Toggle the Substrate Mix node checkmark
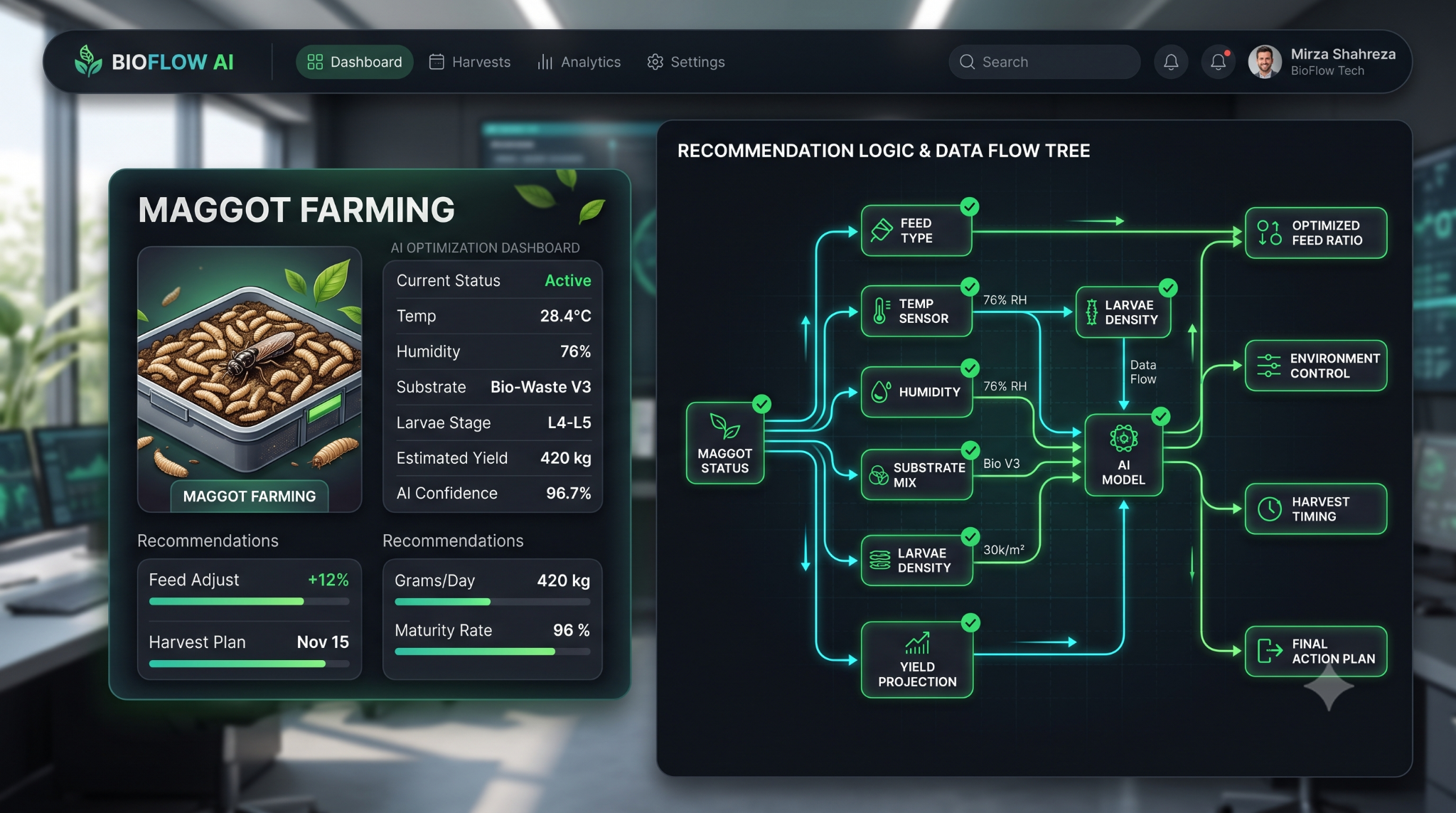 pos(970,450)
